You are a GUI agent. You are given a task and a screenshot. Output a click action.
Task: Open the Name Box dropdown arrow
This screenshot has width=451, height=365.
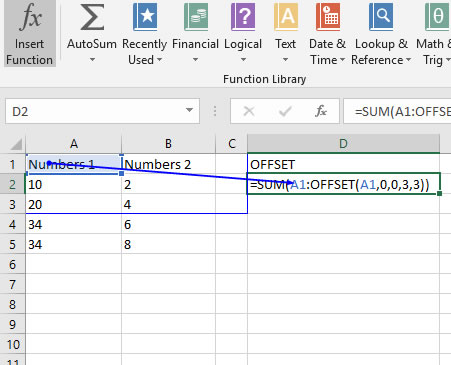[x=189, y=110]
